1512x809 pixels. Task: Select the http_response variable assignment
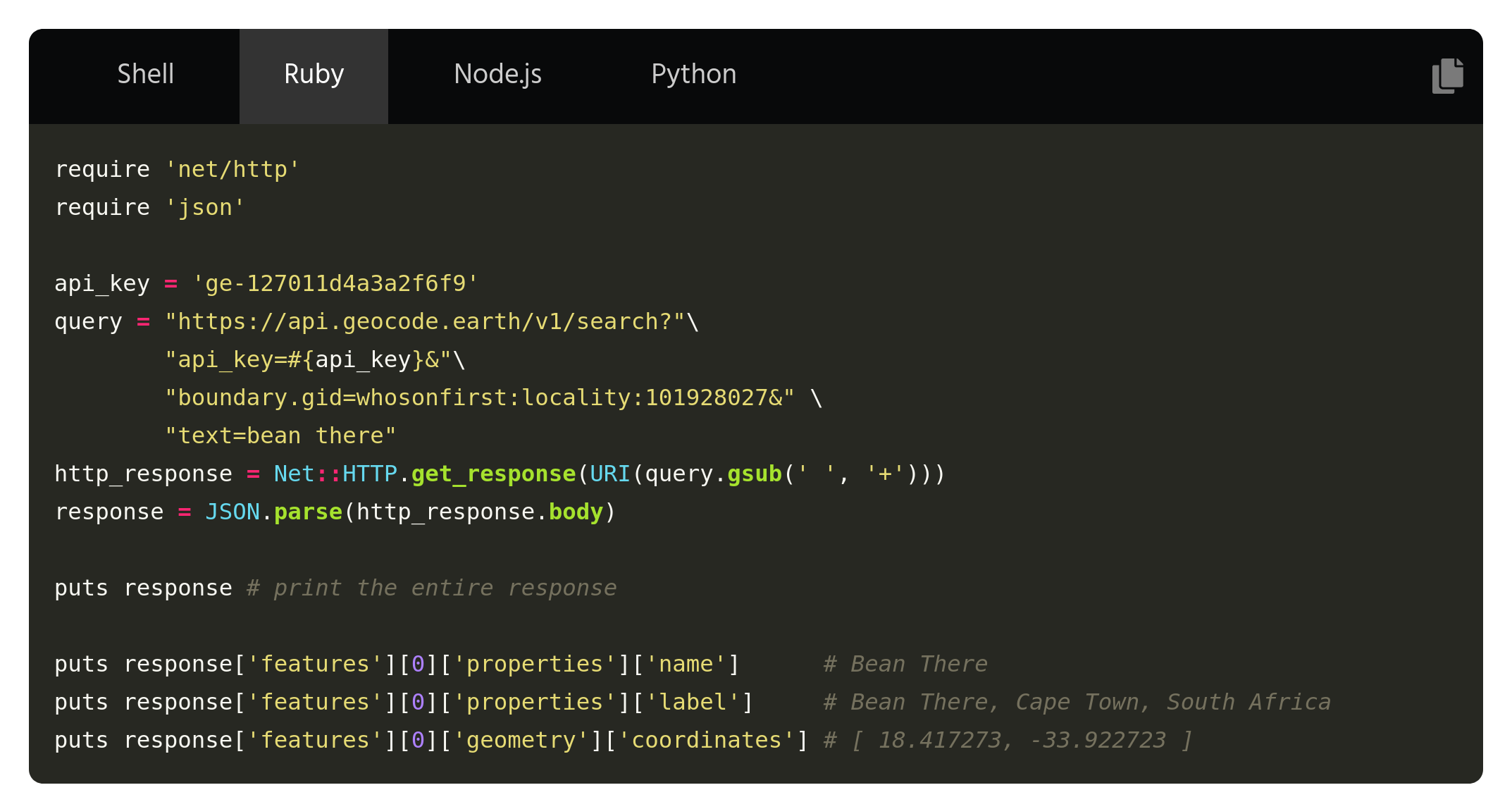[143, 473]
